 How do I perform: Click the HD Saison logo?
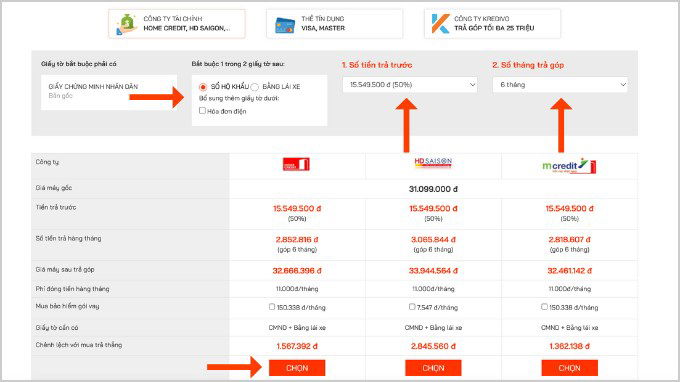(x=433, y=163)
